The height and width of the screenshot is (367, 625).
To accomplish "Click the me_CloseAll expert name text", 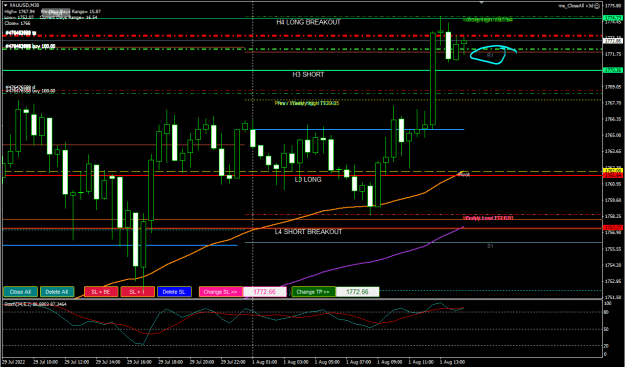I will coord(576,6).
